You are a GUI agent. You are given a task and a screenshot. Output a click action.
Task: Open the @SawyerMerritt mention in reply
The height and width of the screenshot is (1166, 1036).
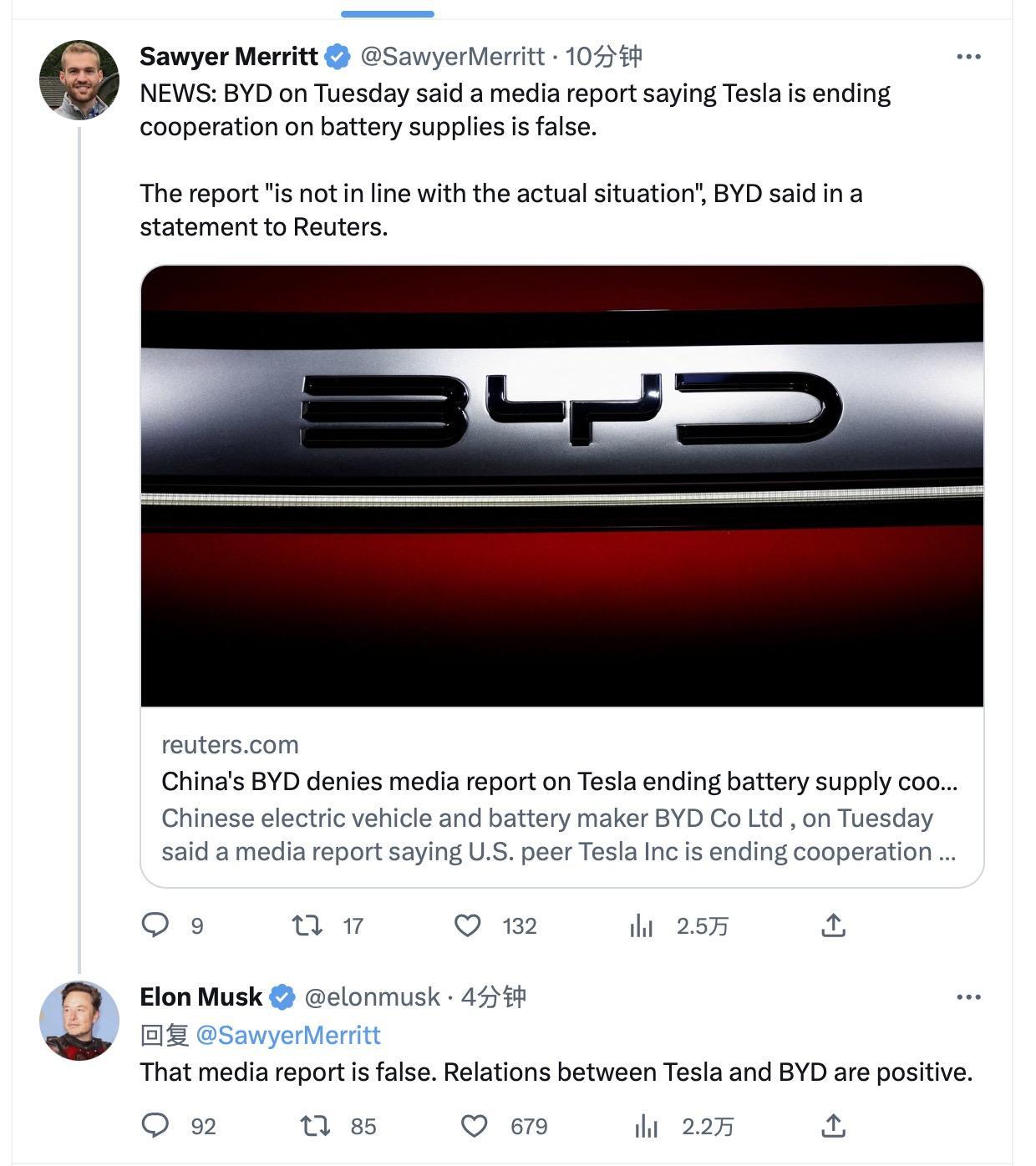coord(287,1036)
